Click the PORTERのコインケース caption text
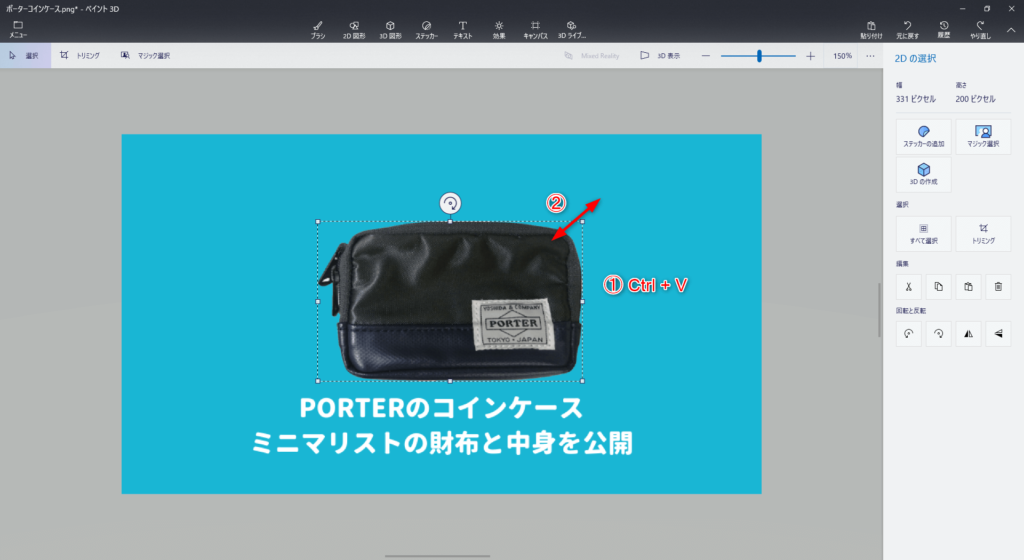The image size is (1024, 560). 441,409
